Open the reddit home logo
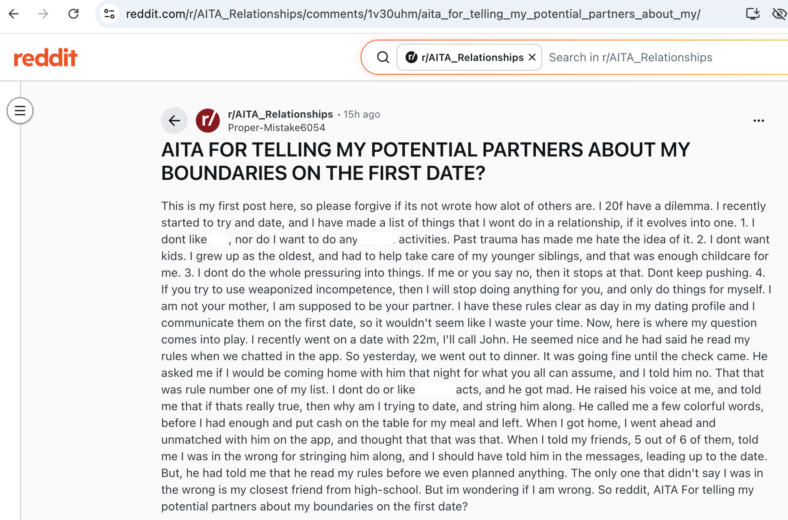The image size is (788, 520). 45,58
